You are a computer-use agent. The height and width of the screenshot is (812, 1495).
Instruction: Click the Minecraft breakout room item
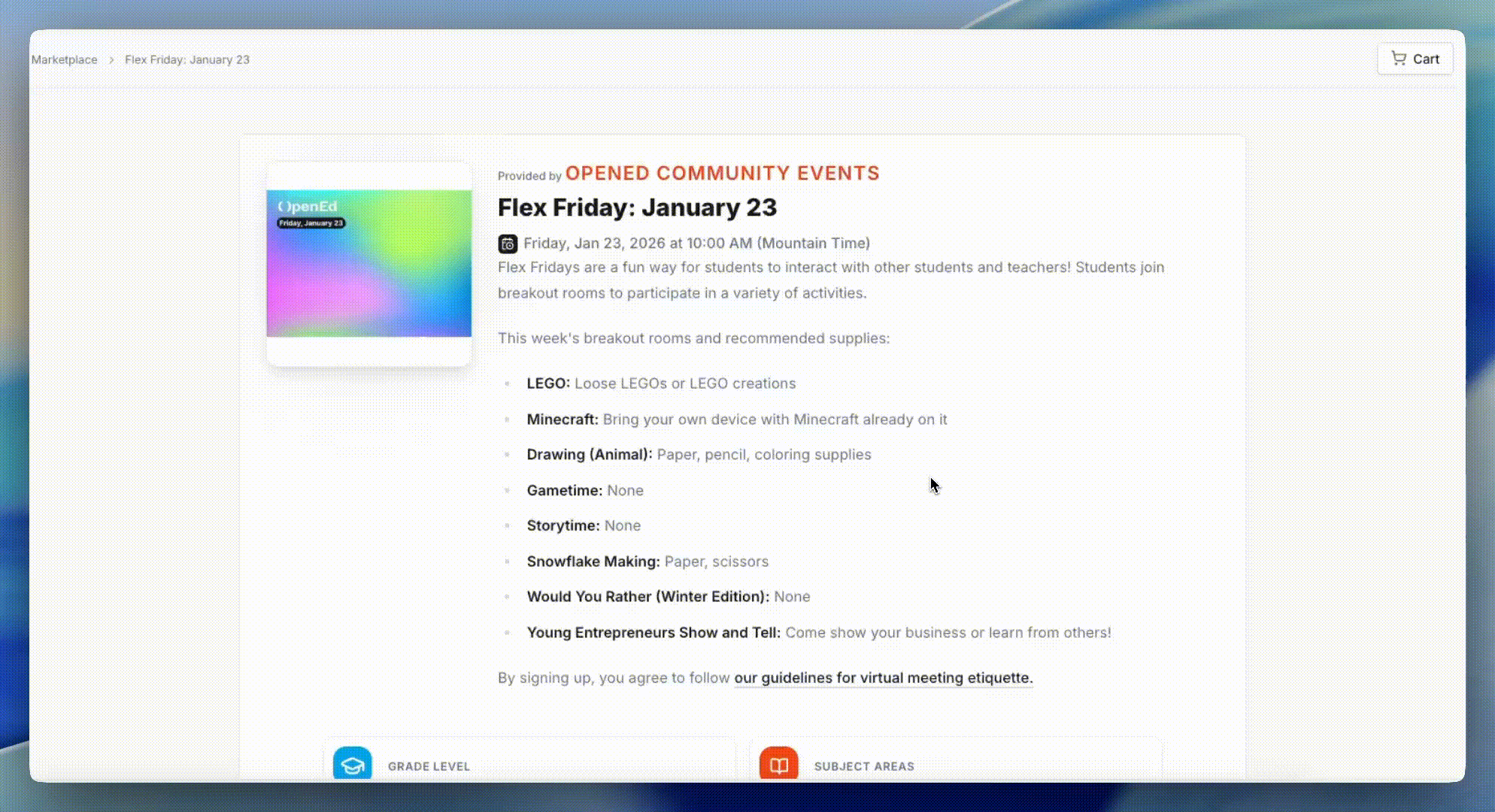click(x=736, y=420)
